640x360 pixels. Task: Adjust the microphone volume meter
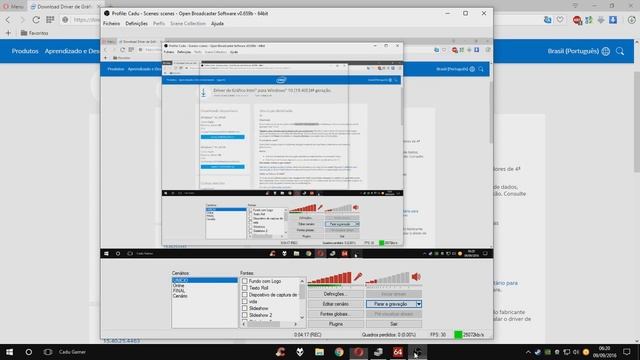coord(330,278)
